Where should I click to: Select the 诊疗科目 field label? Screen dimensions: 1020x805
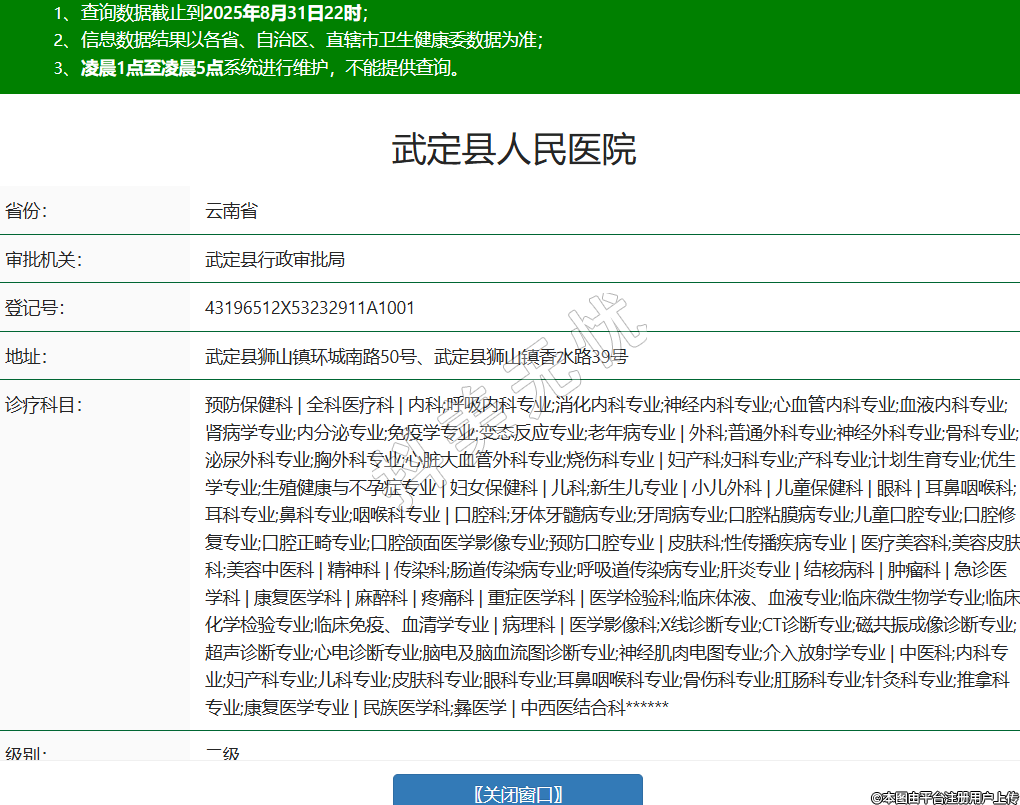tap(43, 405)
